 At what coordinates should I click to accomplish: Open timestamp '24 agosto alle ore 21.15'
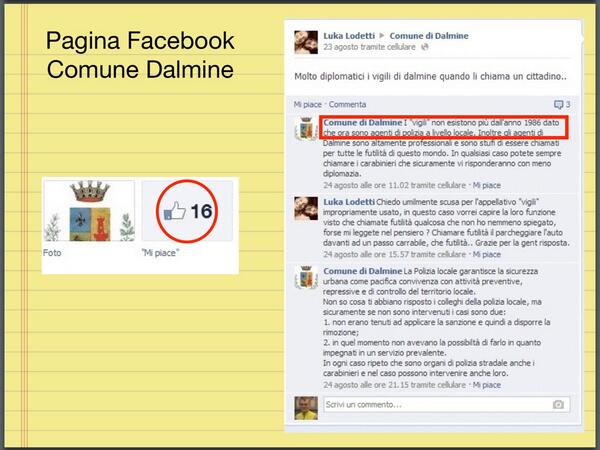click(395, 385)
